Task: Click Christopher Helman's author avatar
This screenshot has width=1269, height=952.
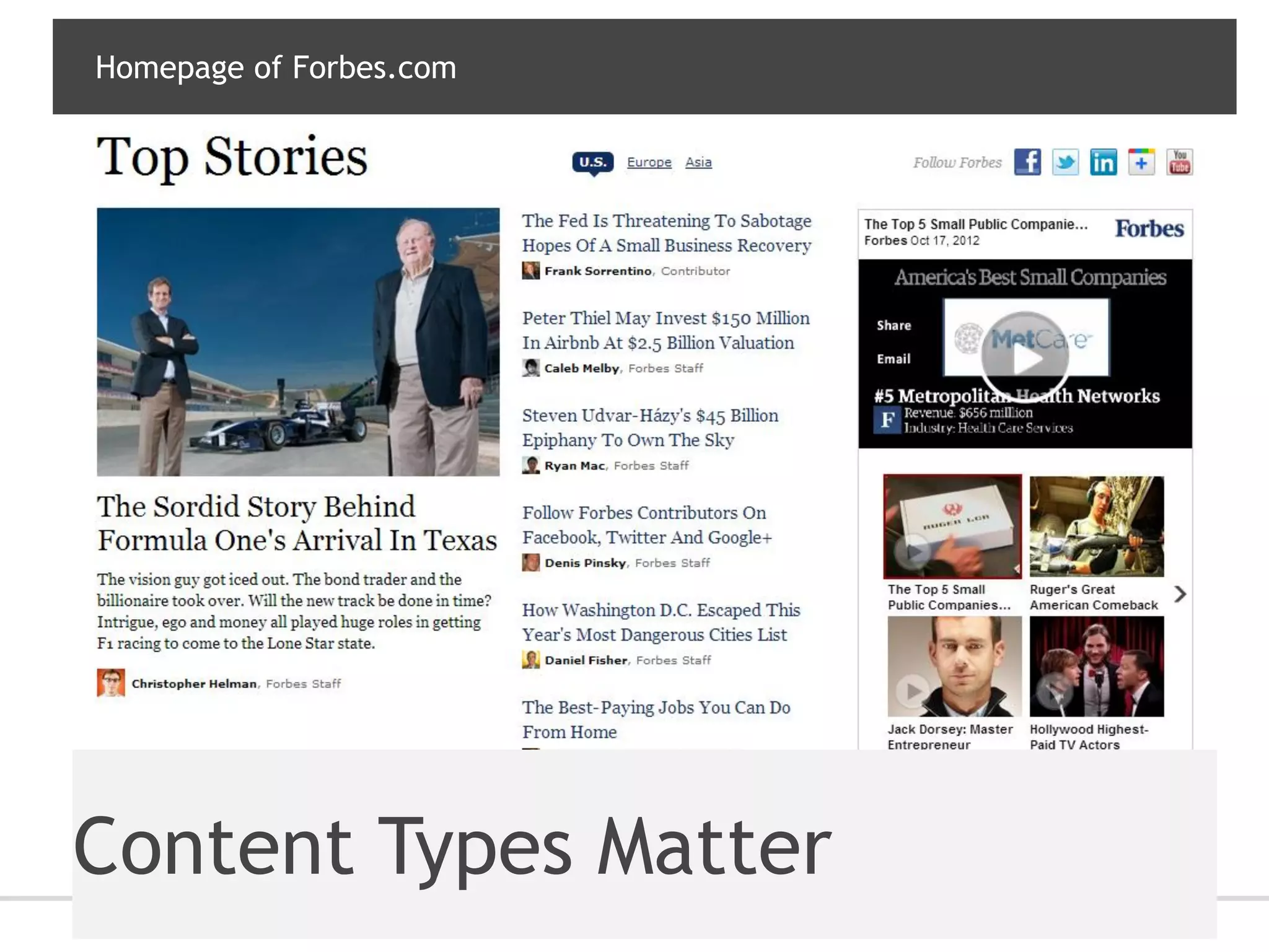Action: pos(111,683)
